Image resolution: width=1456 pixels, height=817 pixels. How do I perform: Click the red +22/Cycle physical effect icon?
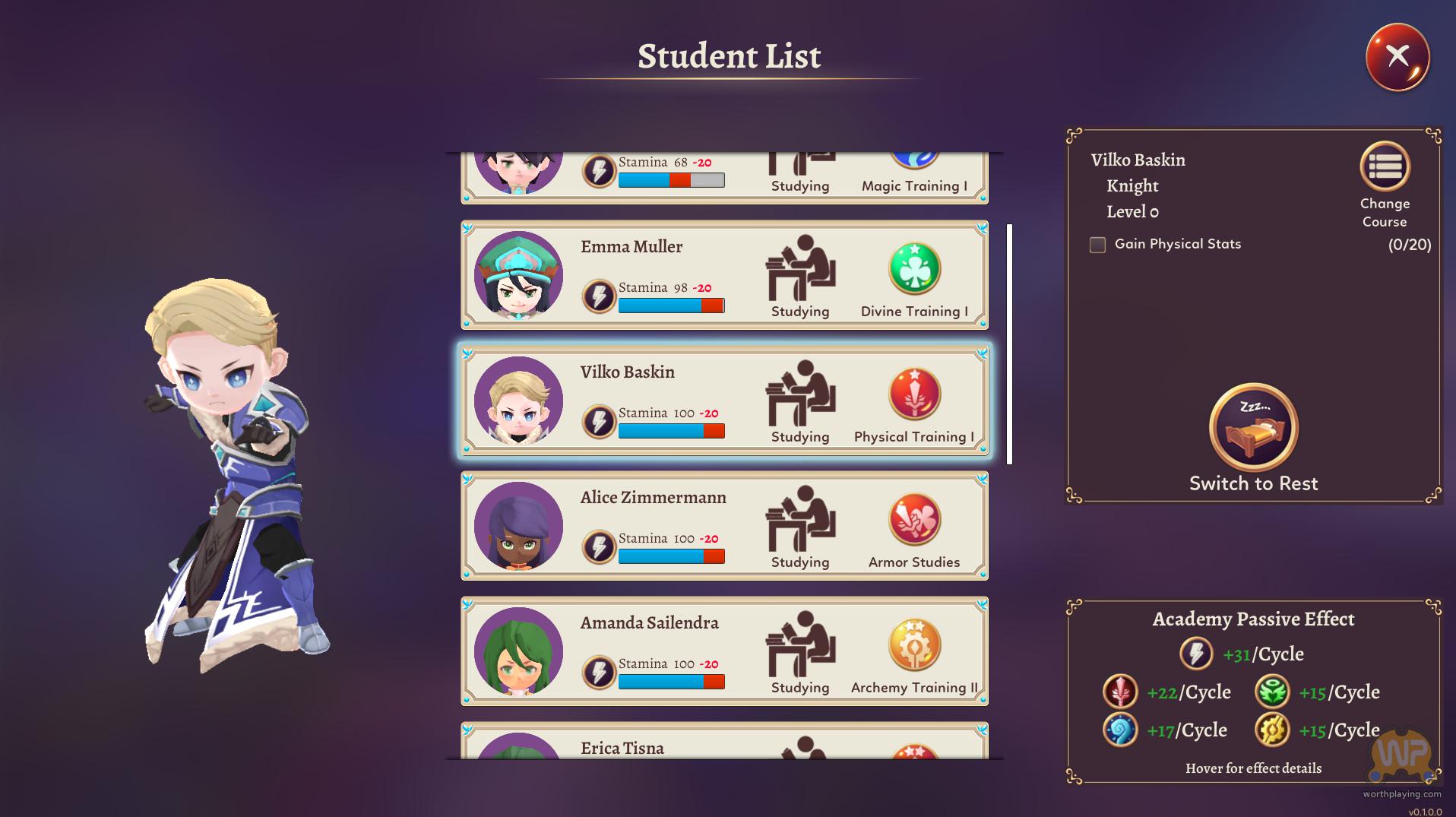tap(1120, 692)
